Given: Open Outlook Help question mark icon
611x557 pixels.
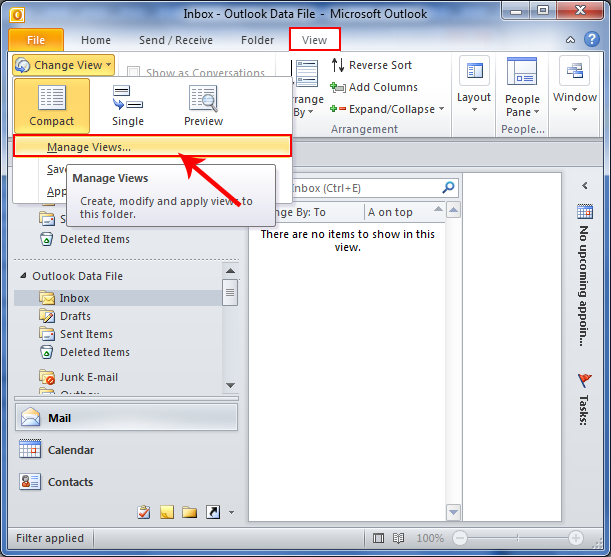Looking at the screenshot, I should pos(592,39).
